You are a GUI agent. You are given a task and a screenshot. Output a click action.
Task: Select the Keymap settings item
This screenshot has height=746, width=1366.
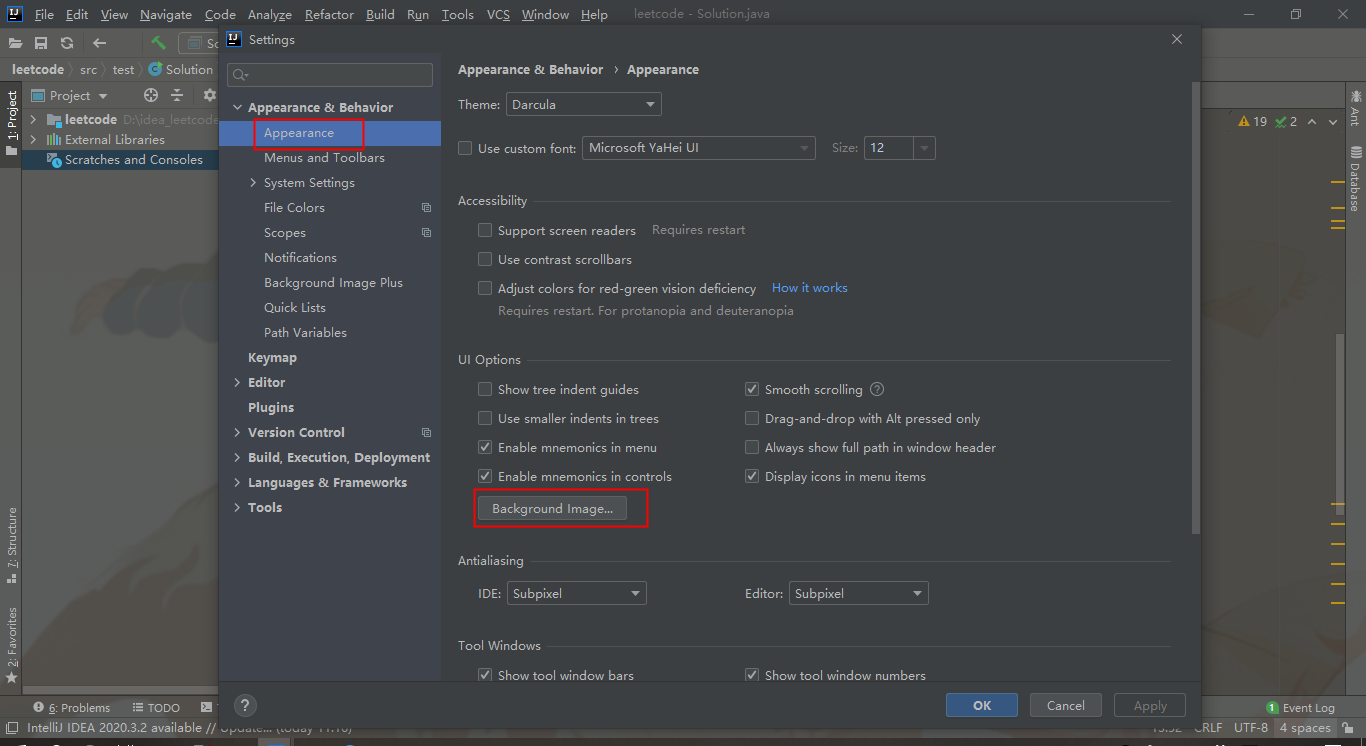coord(272,358)
